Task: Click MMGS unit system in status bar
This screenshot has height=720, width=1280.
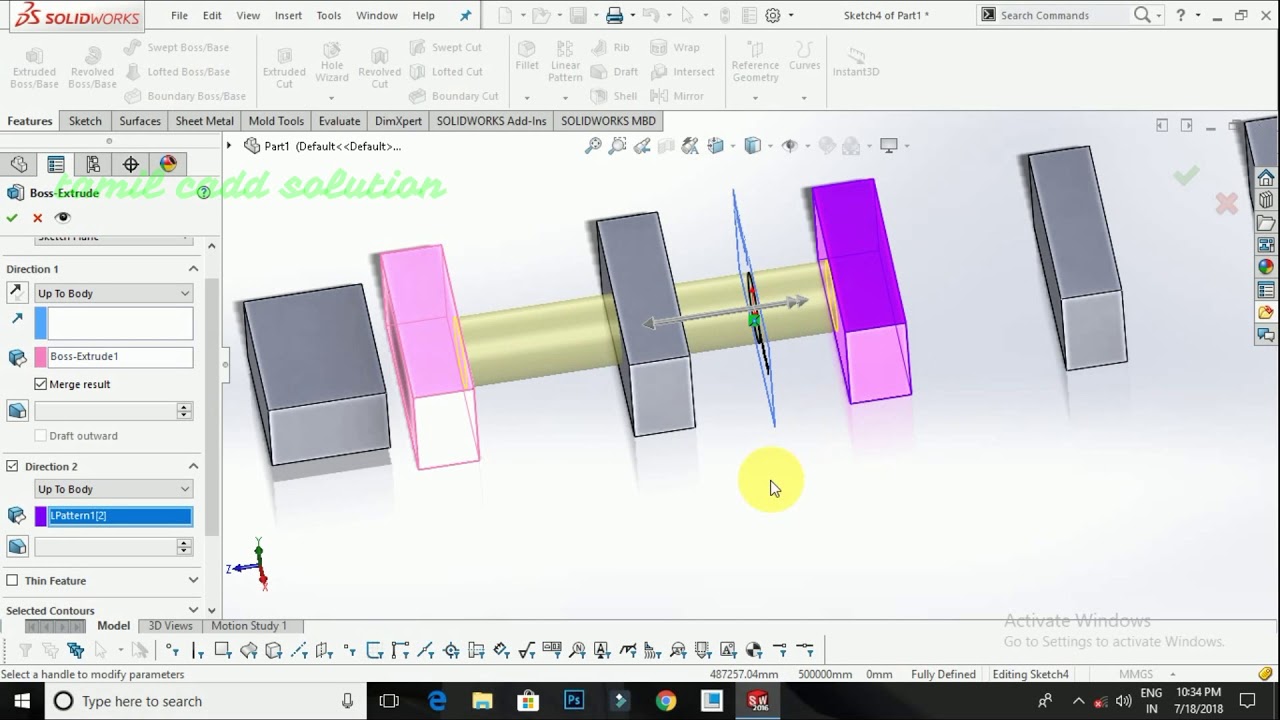Action: click(x=1136, y=674)
